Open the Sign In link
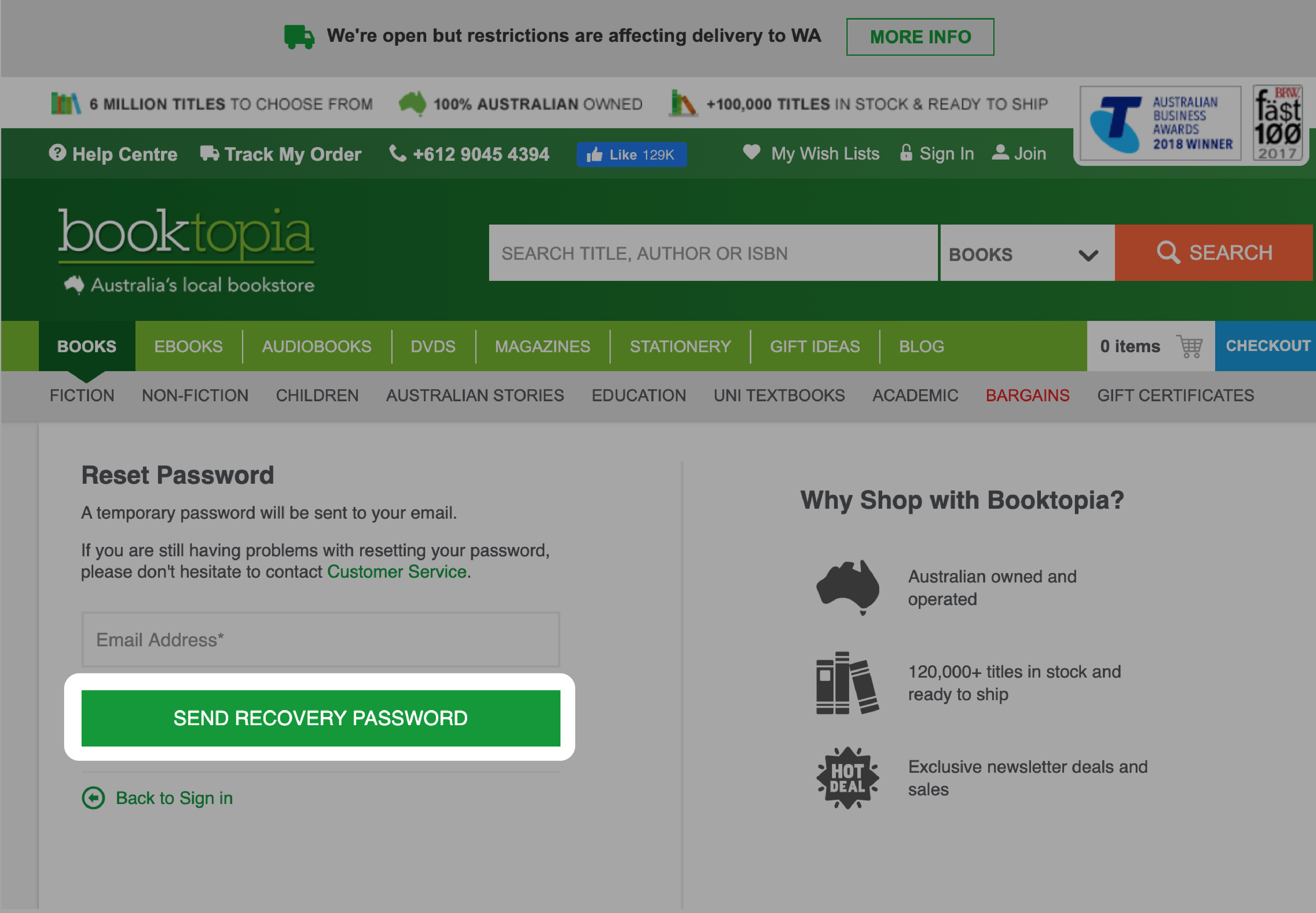 (947, 154)
